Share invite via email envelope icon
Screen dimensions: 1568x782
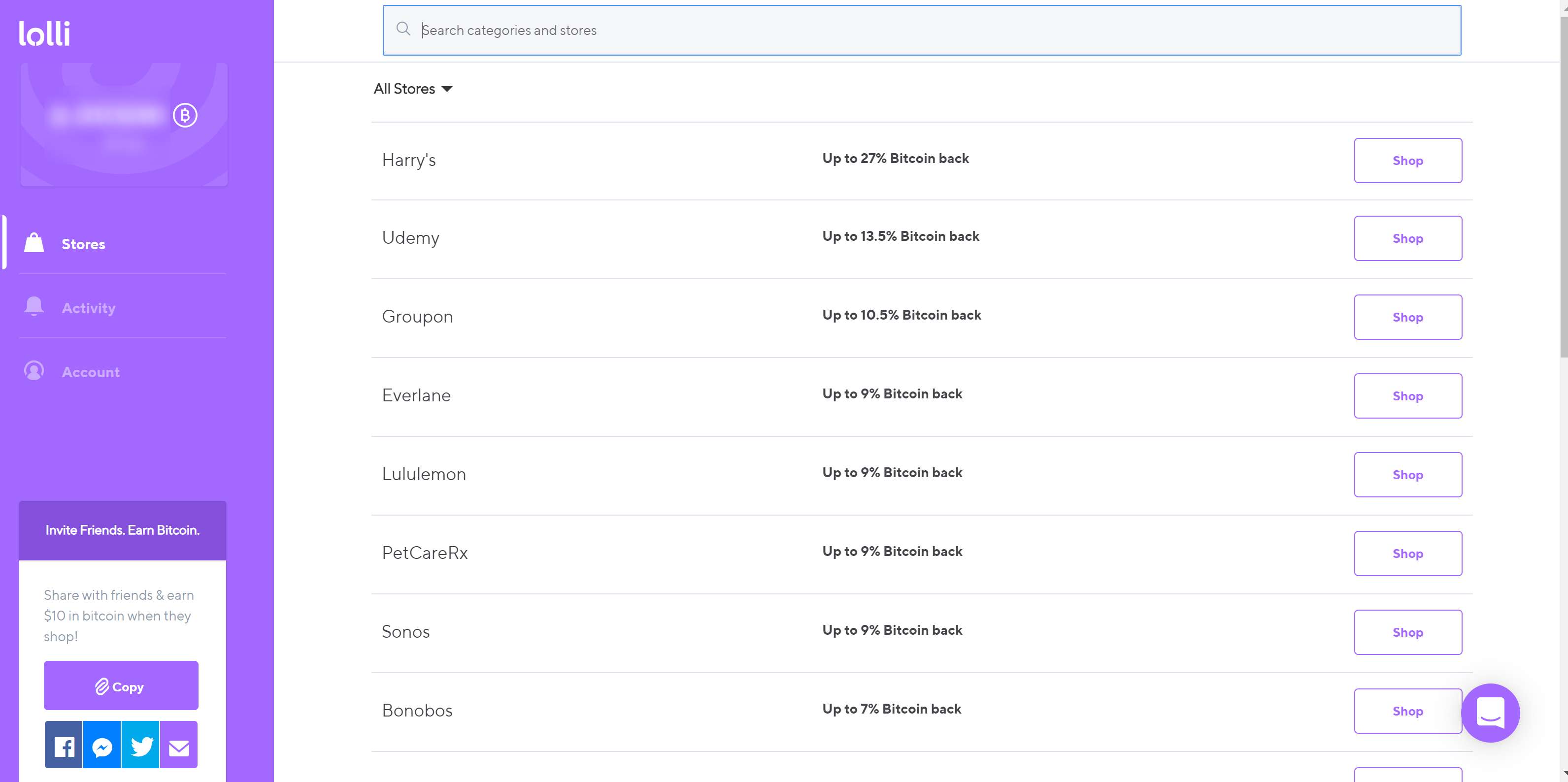click(x=179, y=746)
